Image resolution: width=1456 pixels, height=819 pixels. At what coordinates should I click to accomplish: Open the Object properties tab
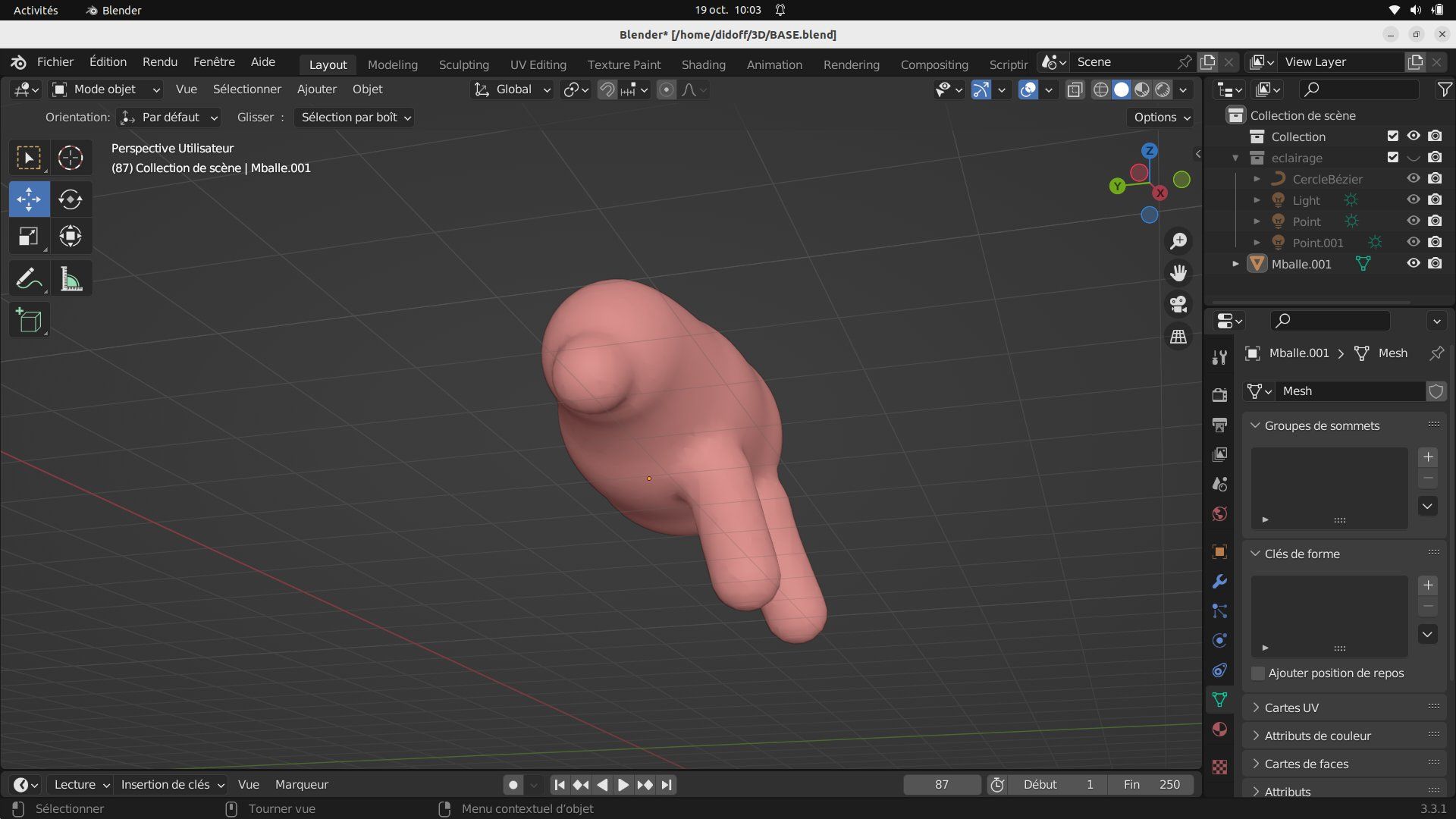click(1219, 551)
